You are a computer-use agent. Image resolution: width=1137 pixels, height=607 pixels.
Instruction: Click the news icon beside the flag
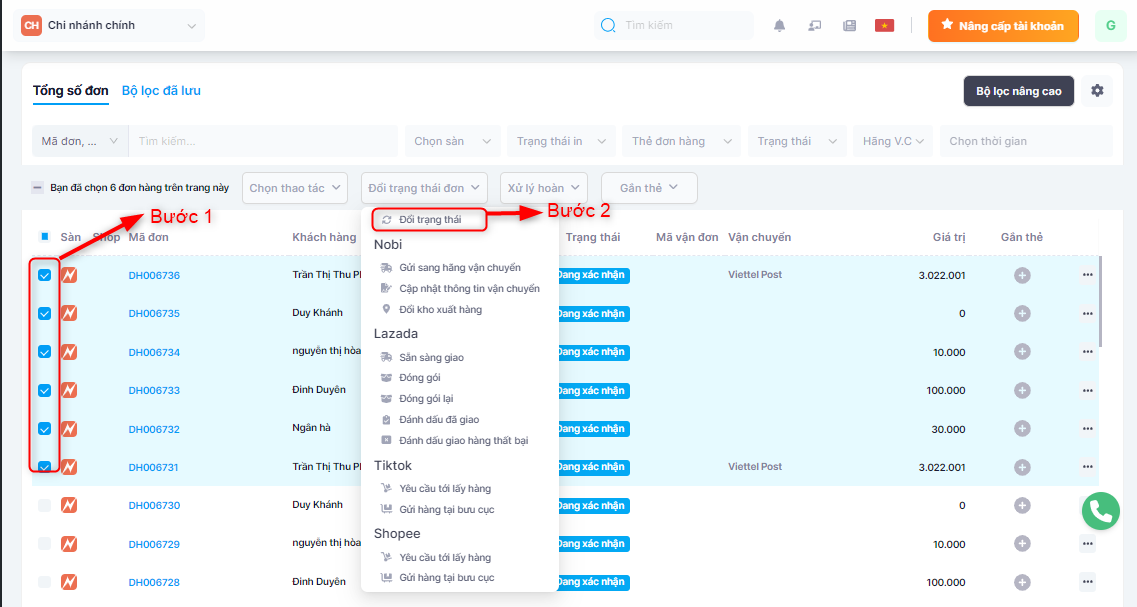(x=849, y=26)
